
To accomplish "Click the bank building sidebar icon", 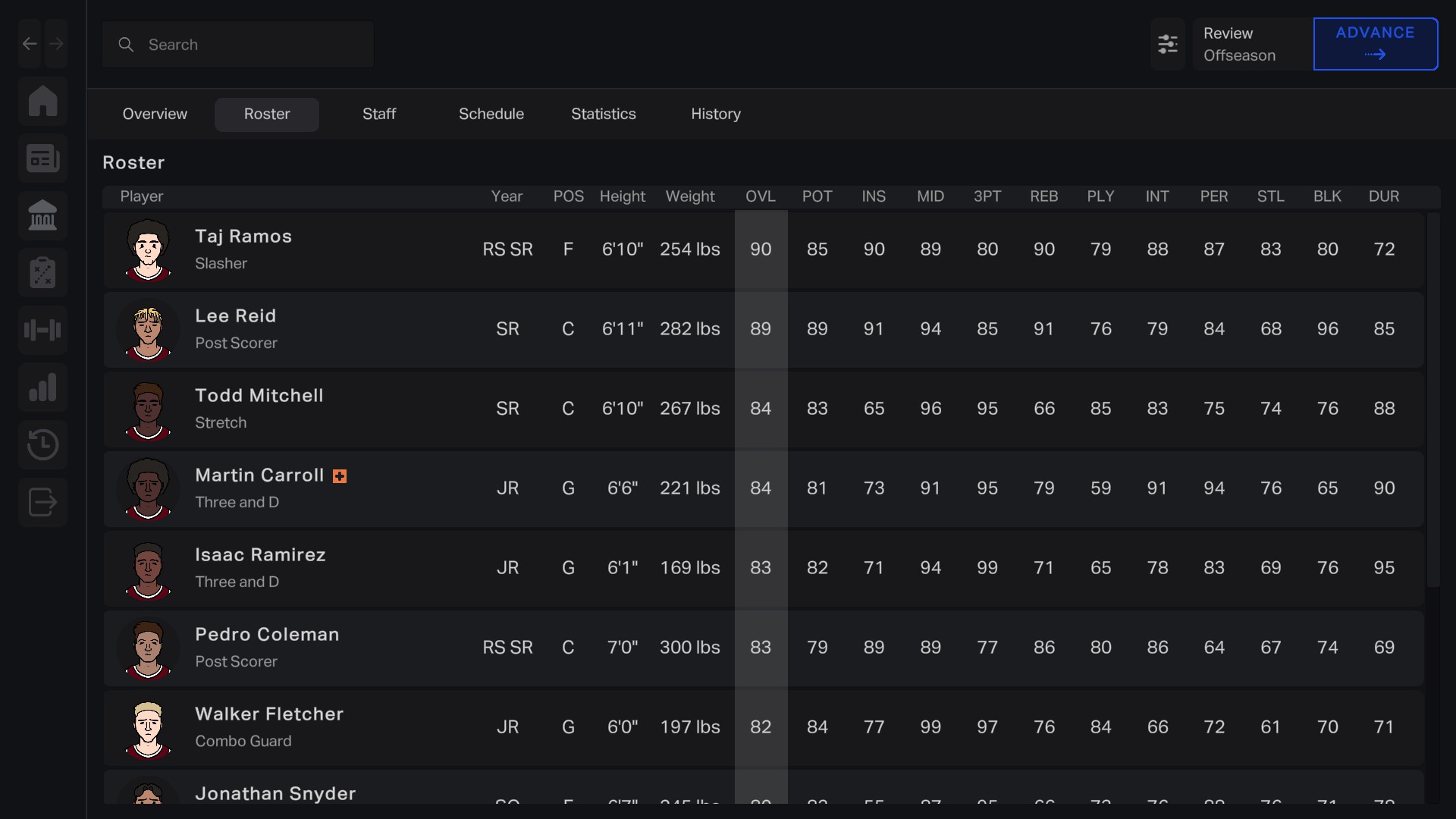I will (x=42, y=215).
